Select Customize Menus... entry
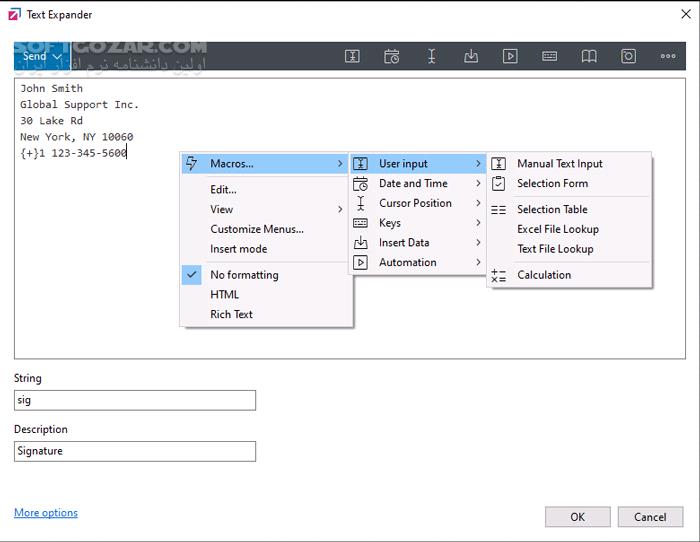This screenshot has height=542, width=700. point(266,229)
